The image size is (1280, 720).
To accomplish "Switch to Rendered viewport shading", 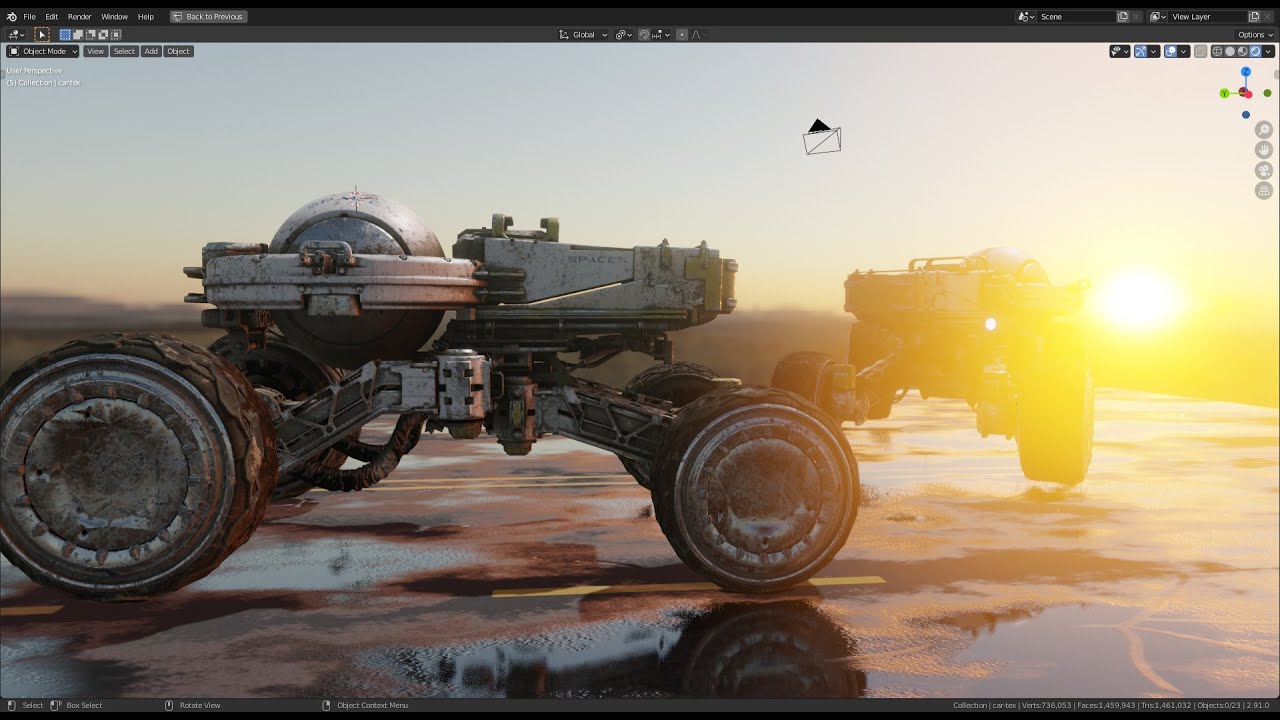I will point(1255,51).
